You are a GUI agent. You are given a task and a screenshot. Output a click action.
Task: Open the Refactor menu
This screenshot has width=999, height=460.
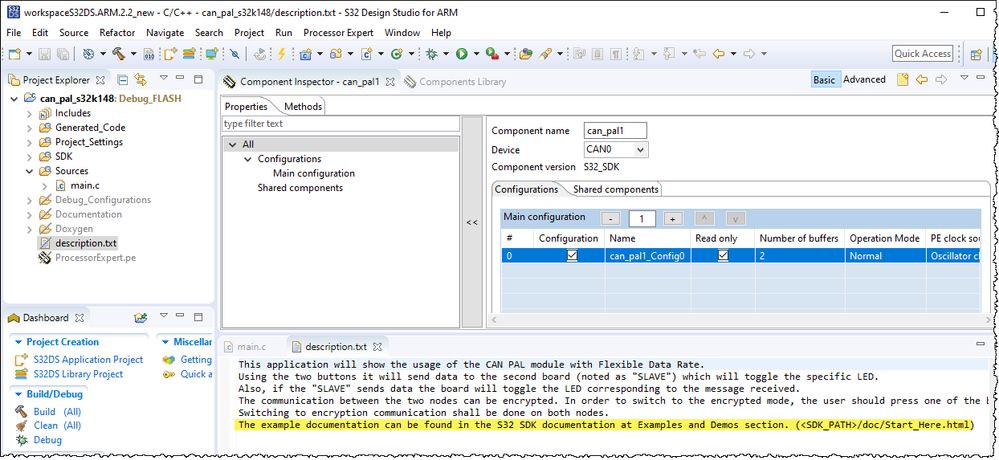pyautogui.click(x=117, y=32)
